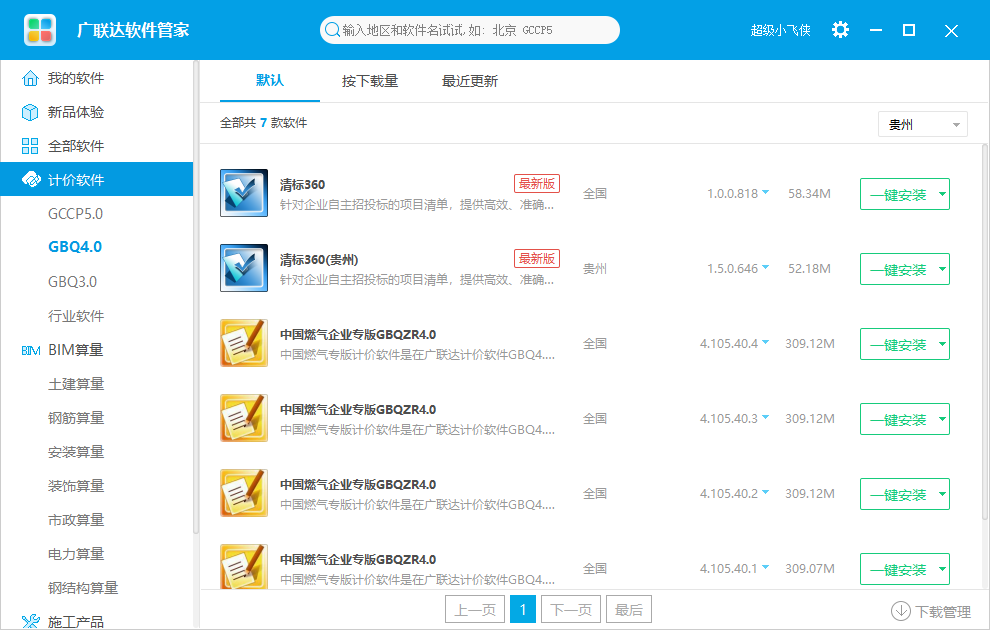Open install options arrow for version 4.105.40.4
Image resolution: width=990 pixels, height=630 pixels.
pos(942,344)
